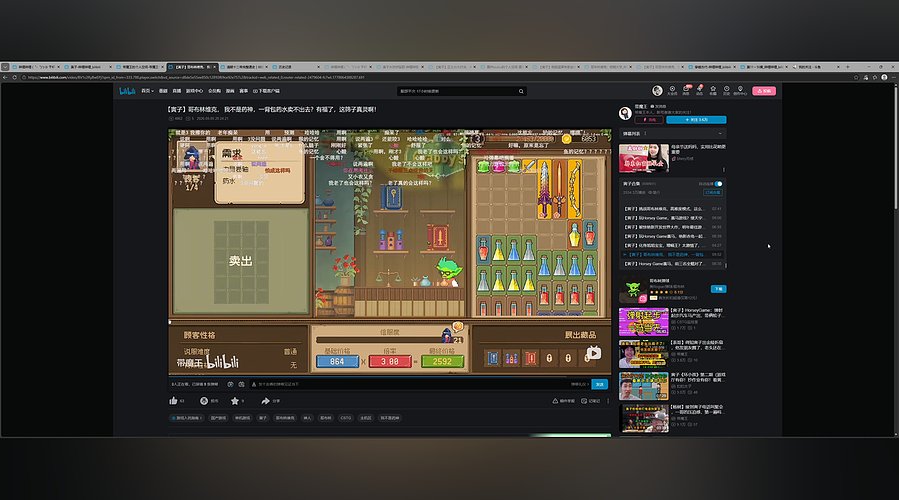Screen dimensions: 899x500
Task: Click the CSTG tag below the video
Action: coord(346,418)
